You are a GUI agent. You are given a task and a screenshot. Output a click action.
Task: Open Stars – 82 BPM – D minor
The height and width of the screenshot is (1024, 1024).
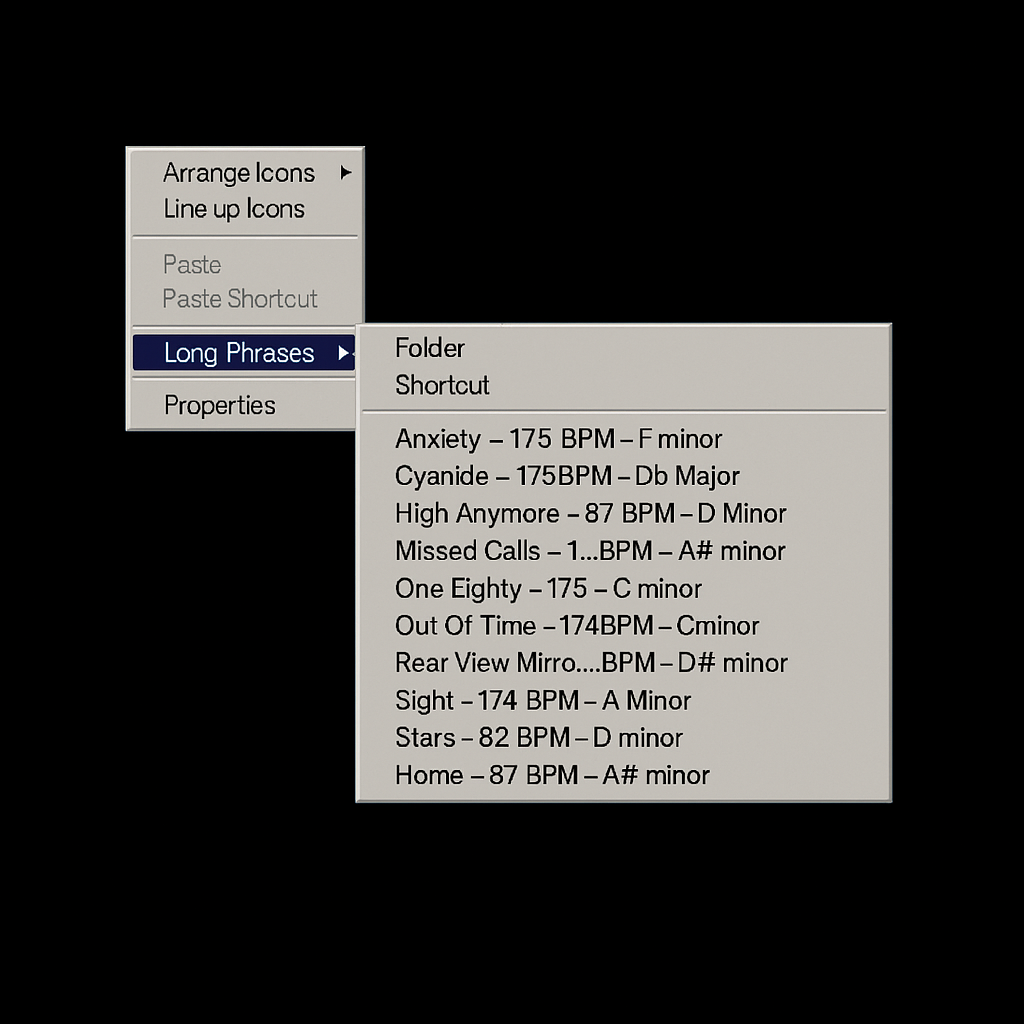click(624, 738)
